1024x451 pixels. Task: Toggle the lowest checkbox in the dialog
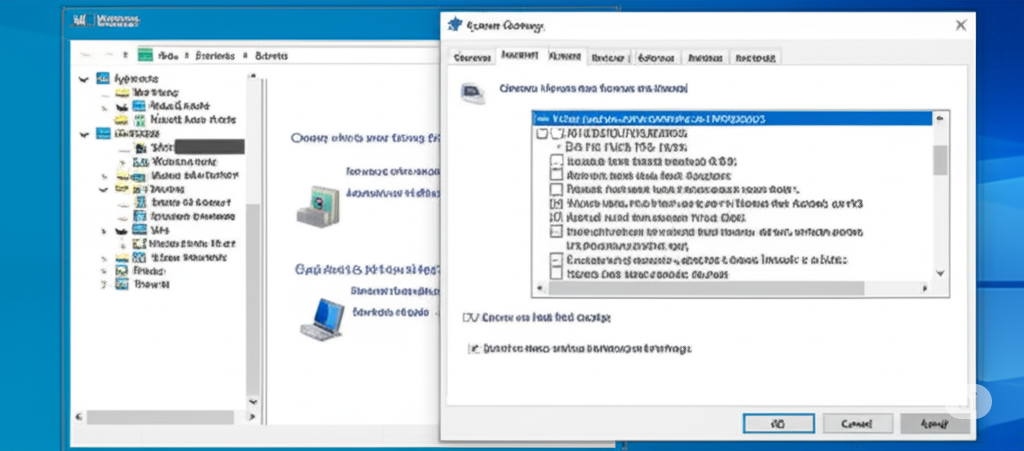[x=475, y=349]
